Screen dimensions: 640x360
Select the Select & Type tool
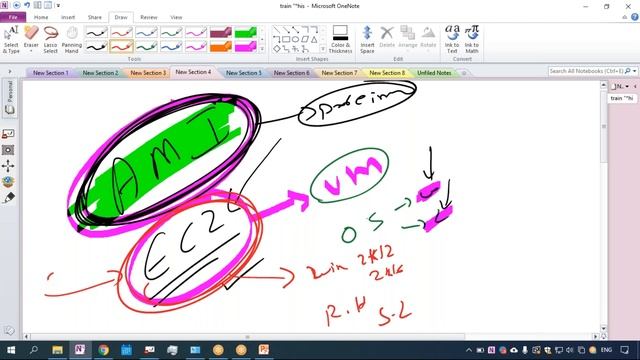pos(11,40)
